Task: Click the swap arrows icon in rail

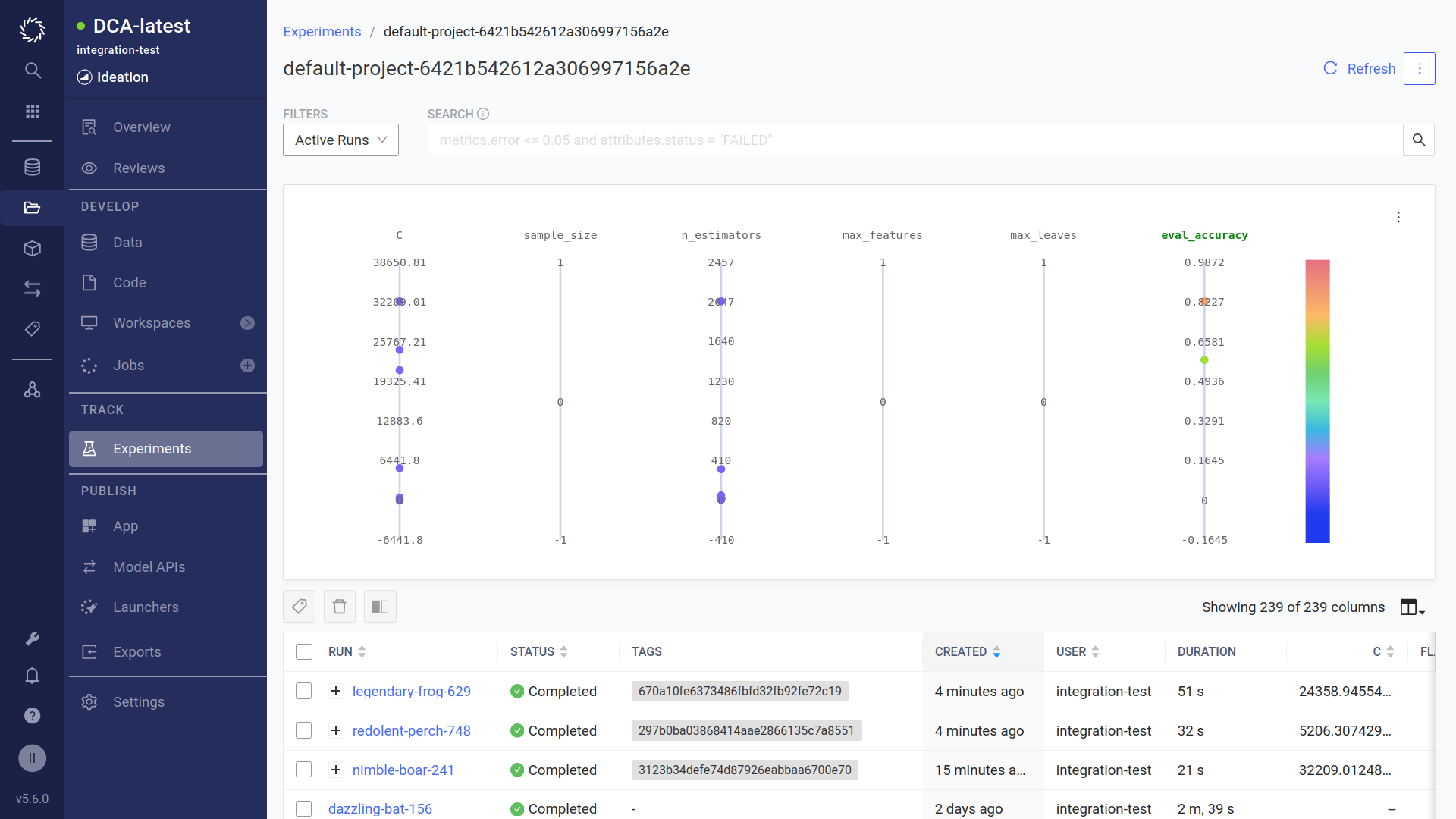Action: point(32,288)
